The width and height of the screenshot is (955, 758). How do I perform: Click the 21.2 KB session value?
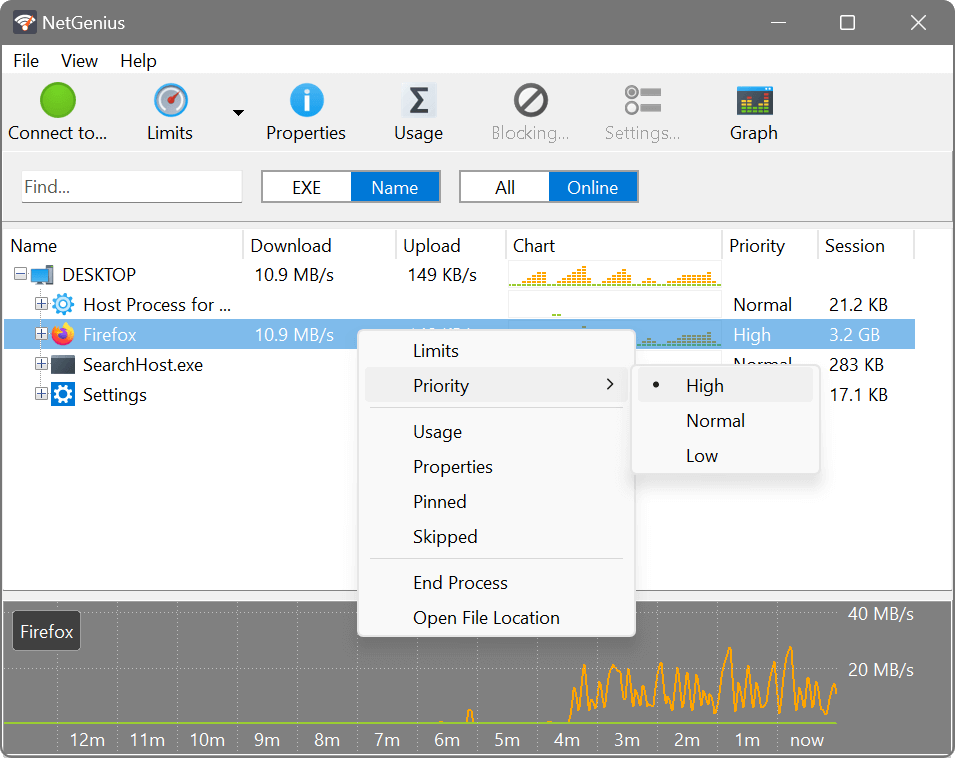point(858,304)
